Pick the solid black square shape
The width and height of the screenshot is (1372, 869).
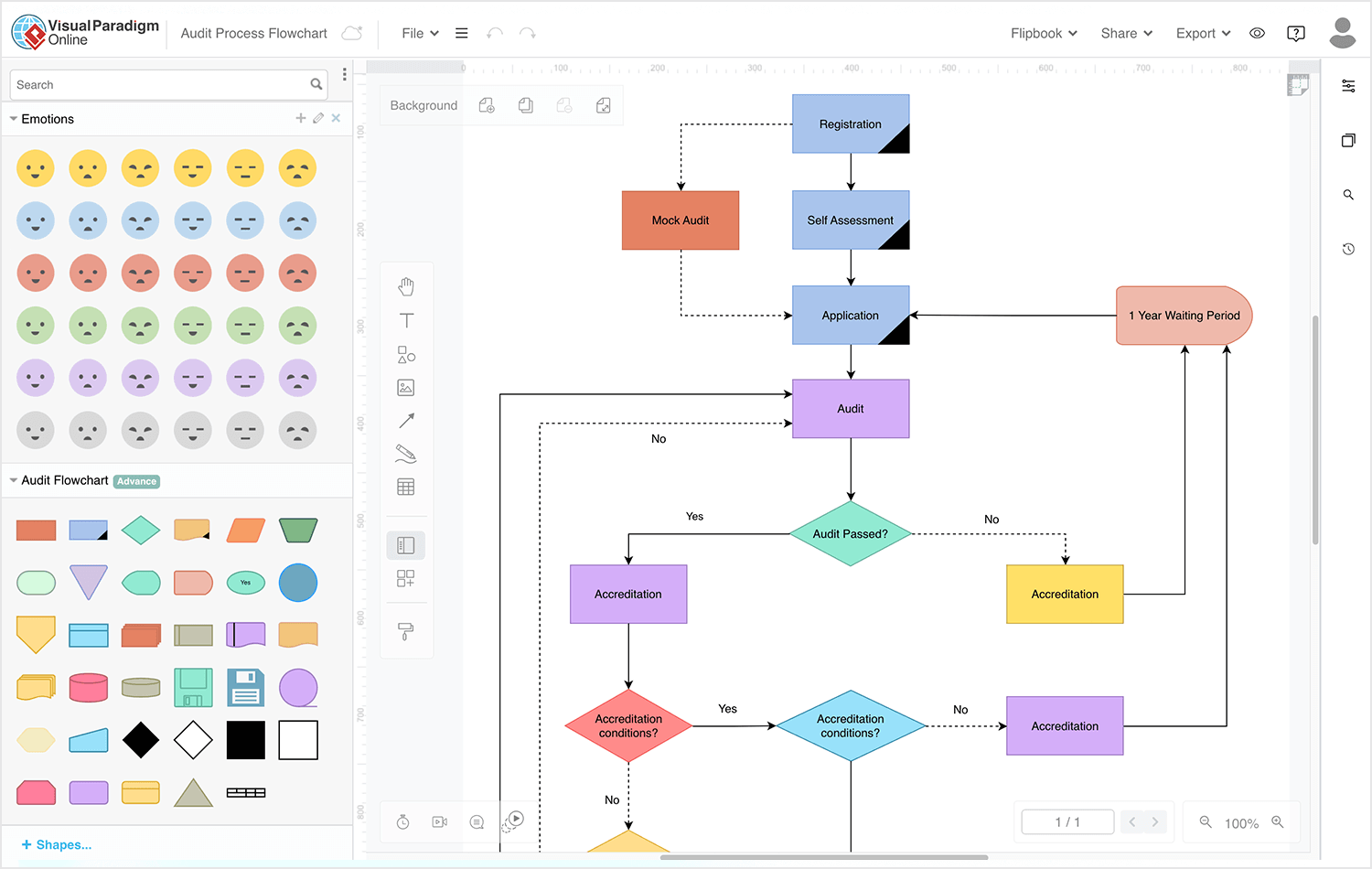tap(246, 740)
